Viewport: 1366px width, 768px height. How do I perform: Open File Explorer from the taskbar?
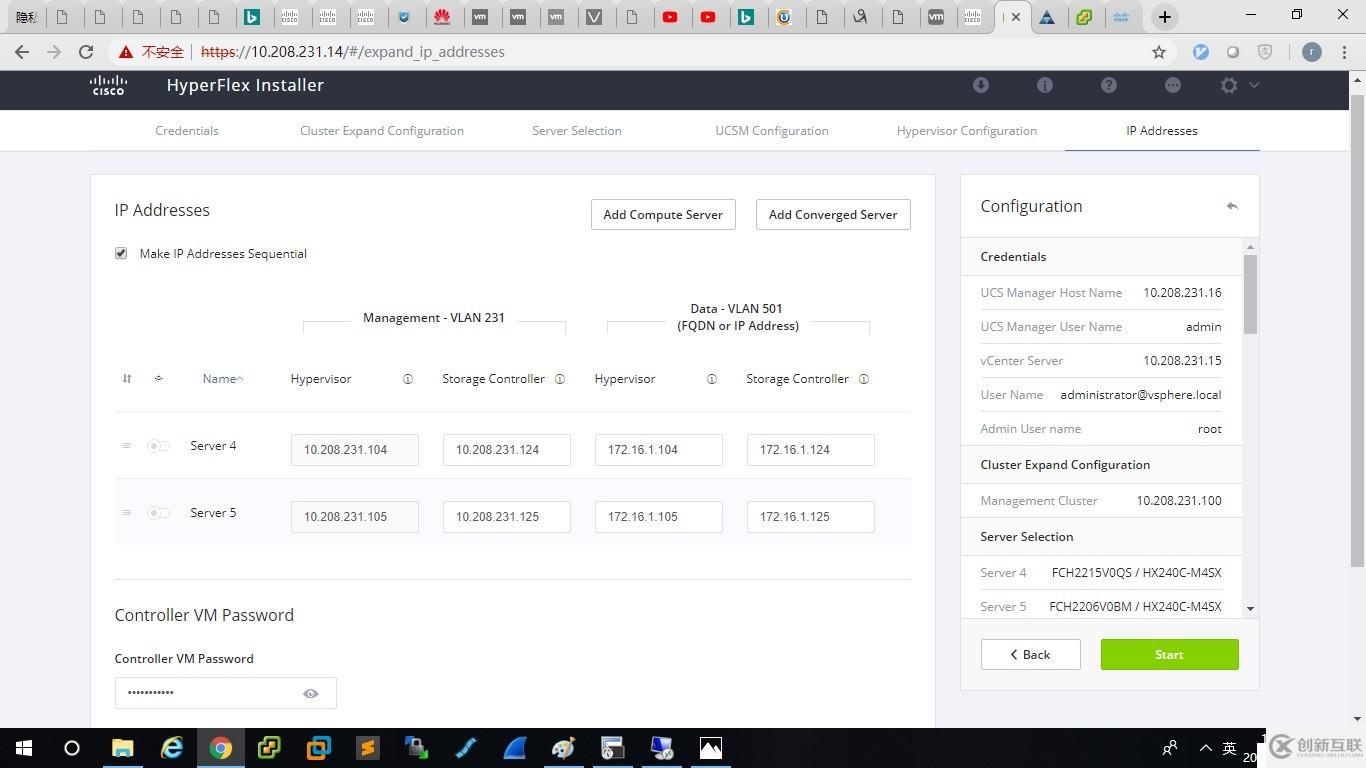122,748
